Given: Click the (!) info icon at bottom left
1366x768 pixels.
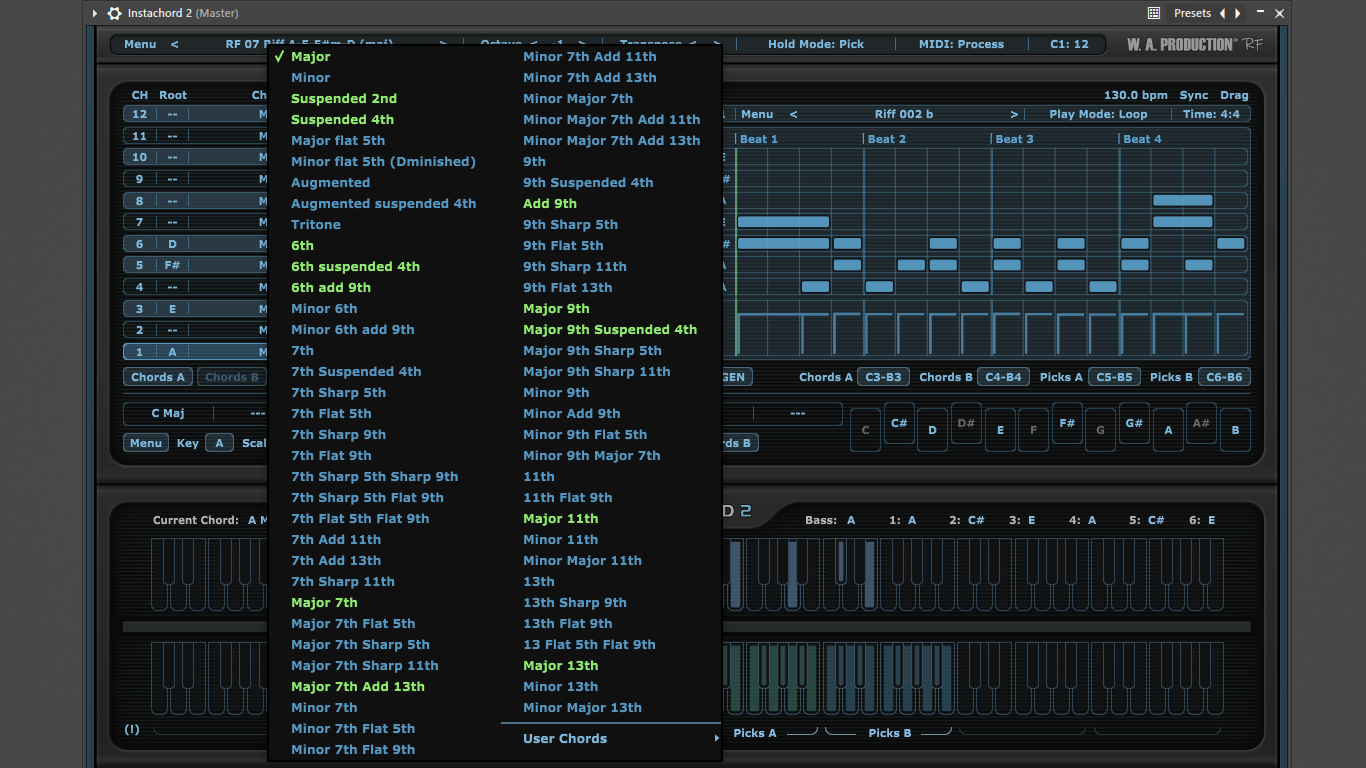Looking at the screenshot, I should (x=132, y=729).
